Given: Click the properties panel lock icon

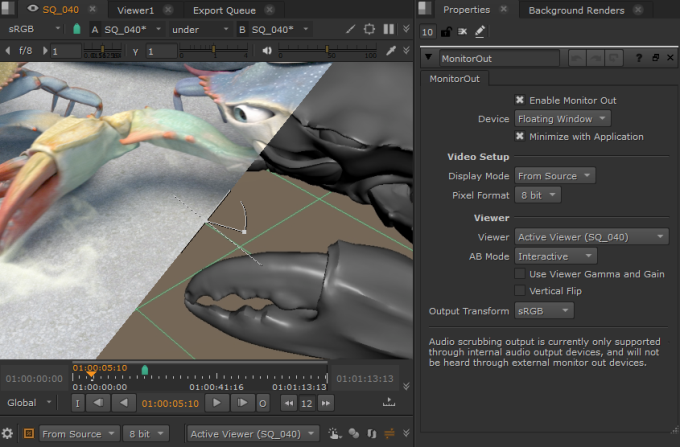Looking at the screenshot, I should click(x=446, y=33).
